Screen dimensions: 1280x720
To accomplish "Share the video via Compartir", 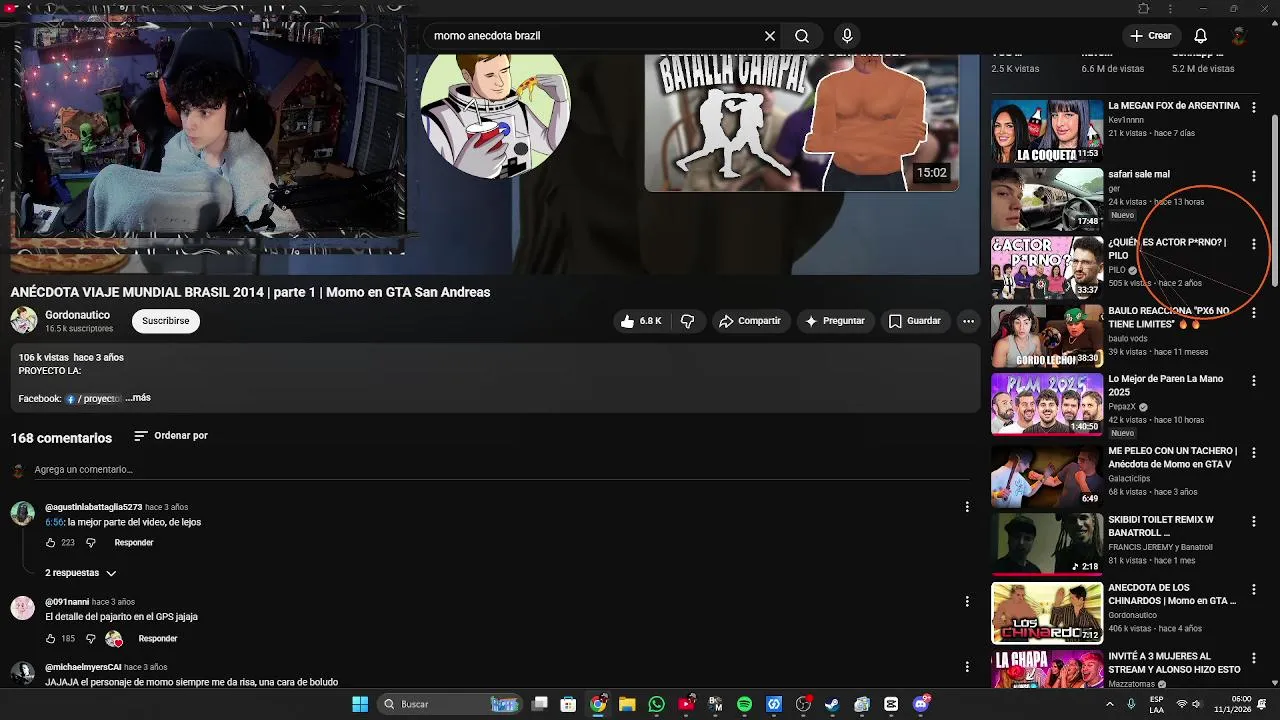I will tap(750, 321).
